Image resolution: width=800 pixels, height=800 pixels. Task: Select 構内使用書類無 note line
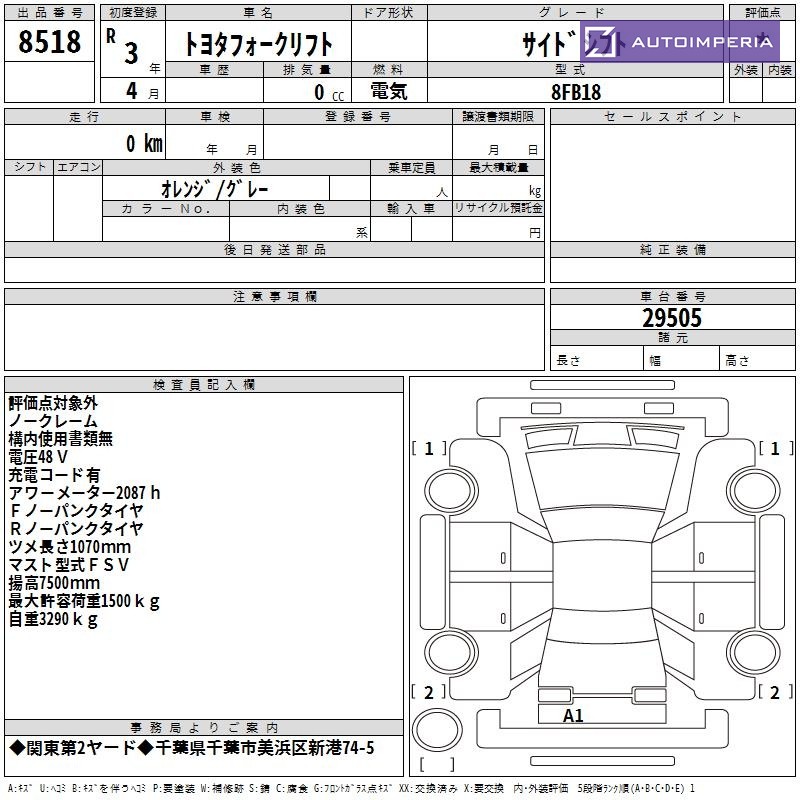click(x=61, y=439)
